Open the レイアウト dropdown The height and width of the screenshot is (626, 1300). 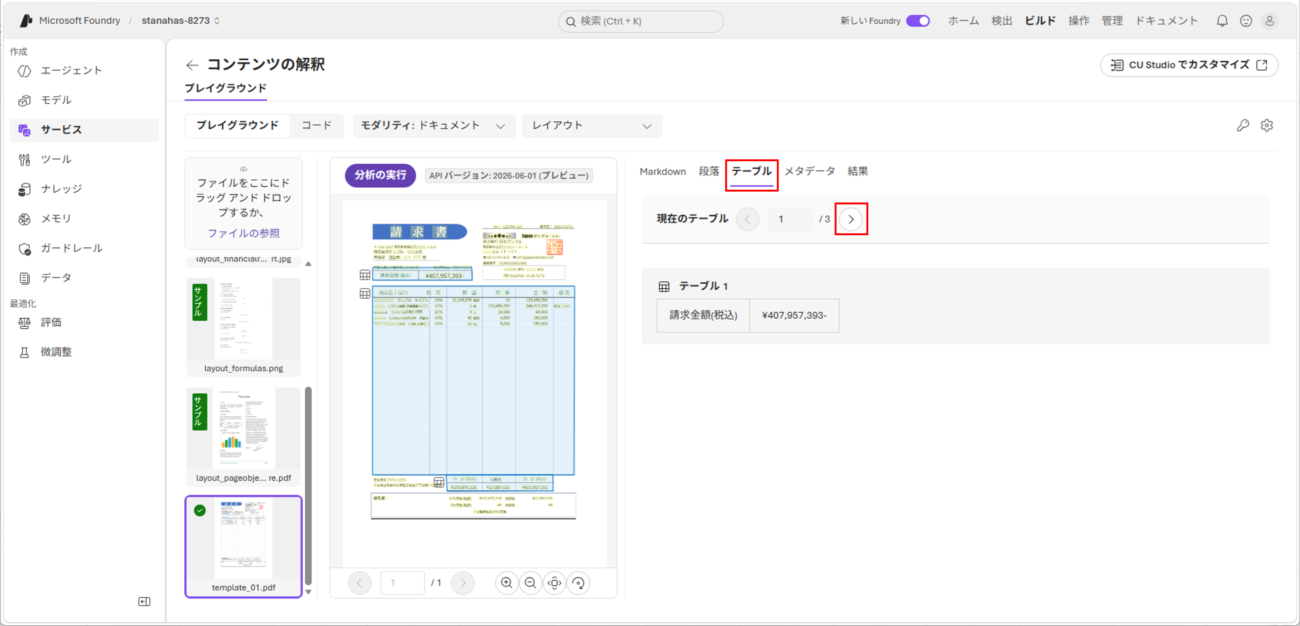(592, 125)
